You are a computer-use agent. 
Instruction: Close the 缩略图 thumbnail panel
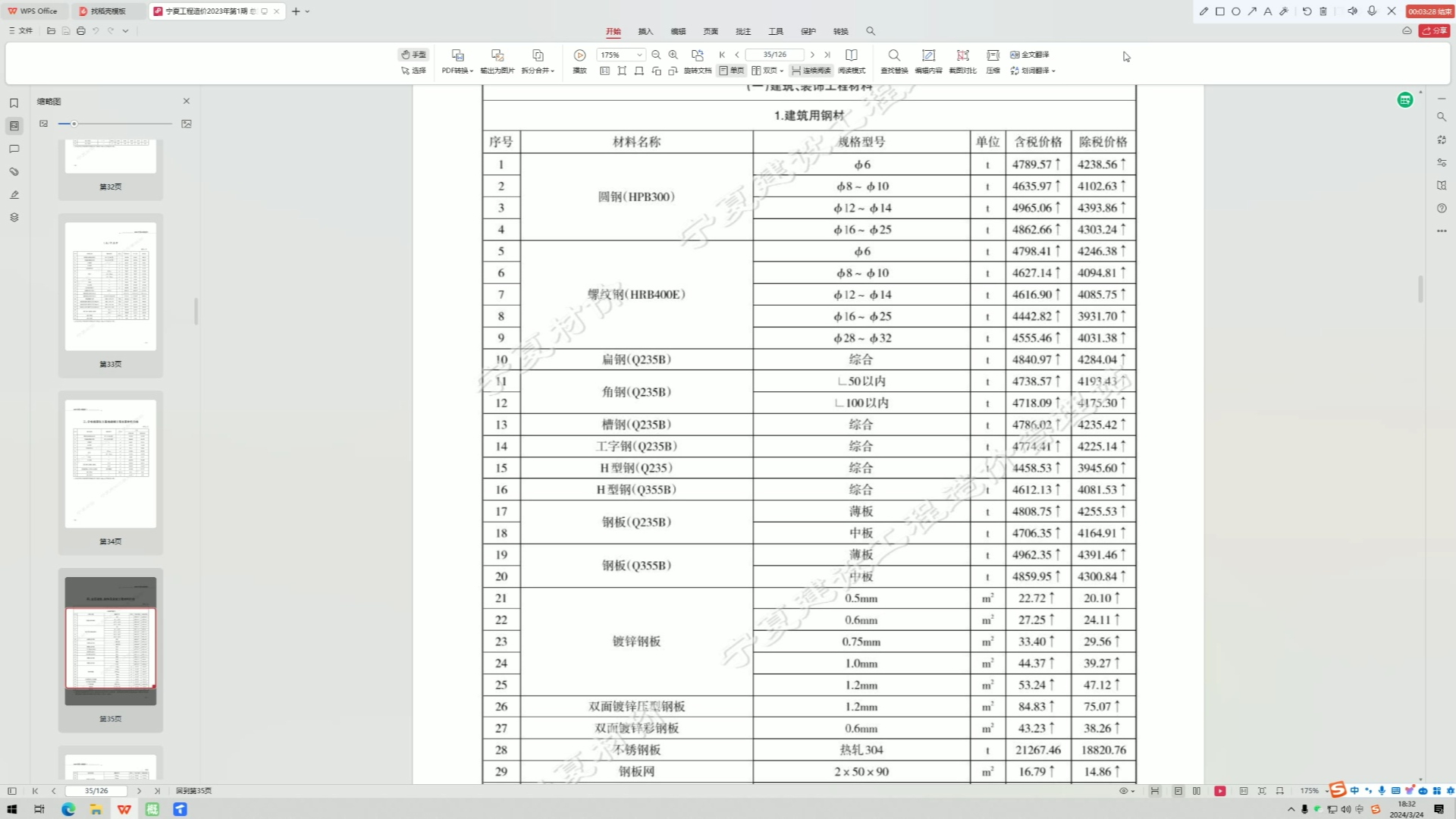tap(187, 101)
